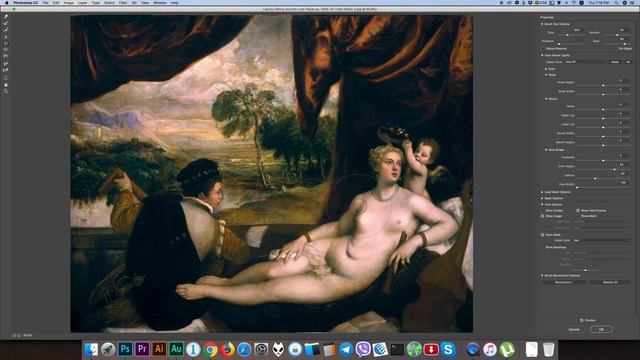Open the Edit menu
The image size is (640, 360).
(56, 2)
